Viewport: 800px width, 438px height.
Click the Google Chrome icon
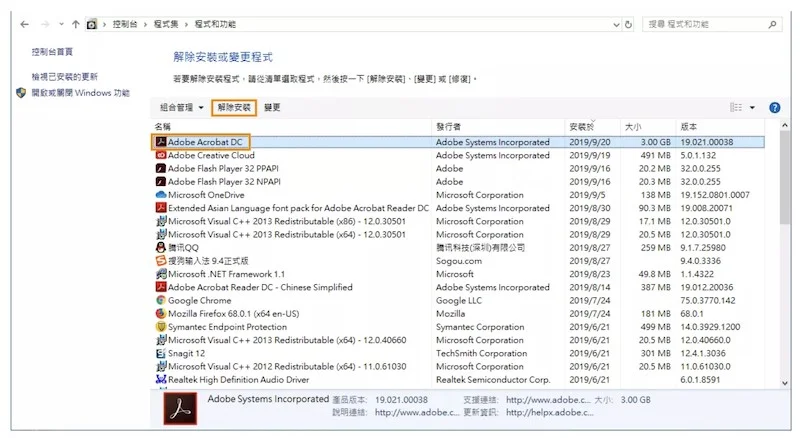(161, 300)
